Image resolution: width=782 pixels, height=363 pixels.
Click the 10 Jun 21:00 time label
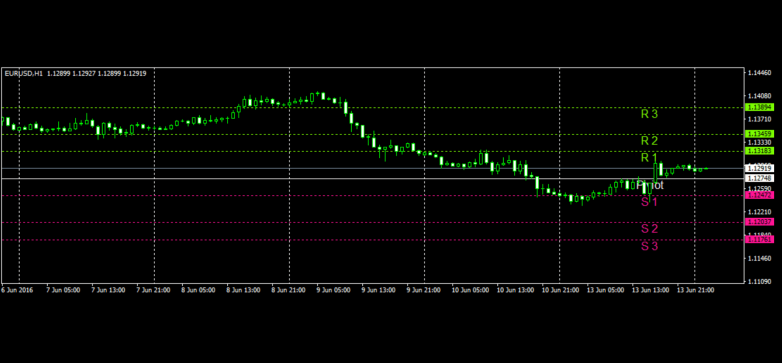(x=560, y=290)
